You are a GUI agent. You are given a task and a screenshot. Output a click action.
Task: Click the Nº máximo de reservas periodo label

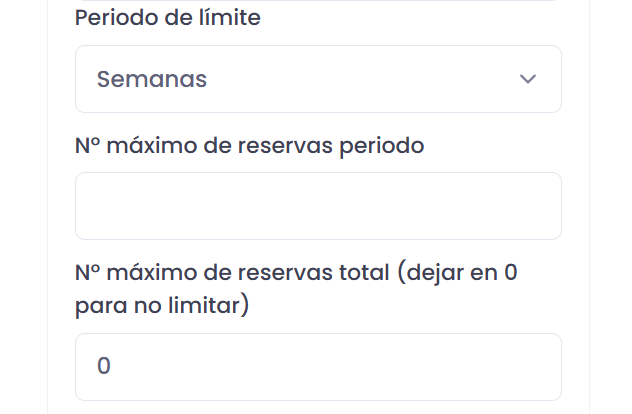coord(249,146)
